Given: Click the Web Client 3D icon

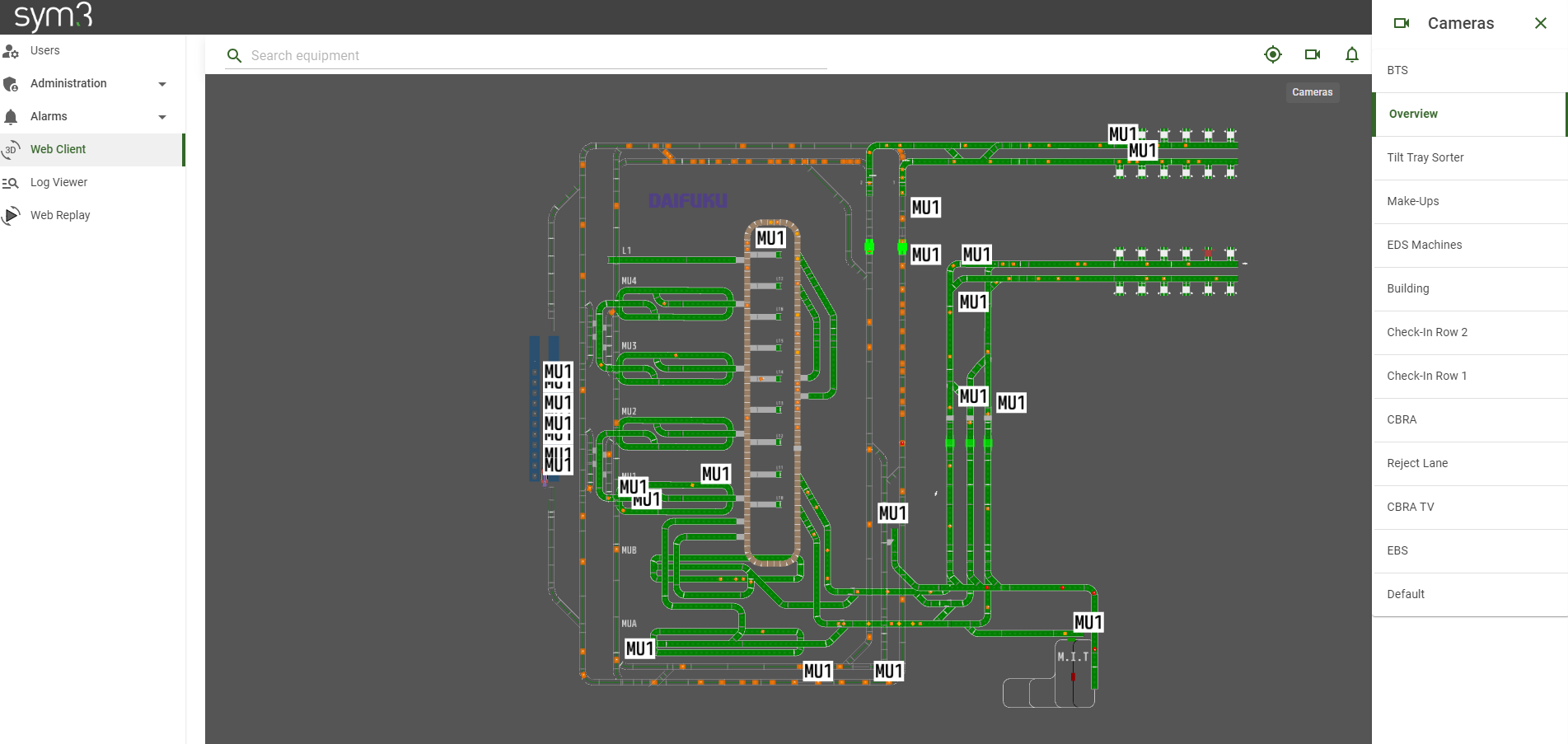Looking at the screenshot, I should click(11, 150).
